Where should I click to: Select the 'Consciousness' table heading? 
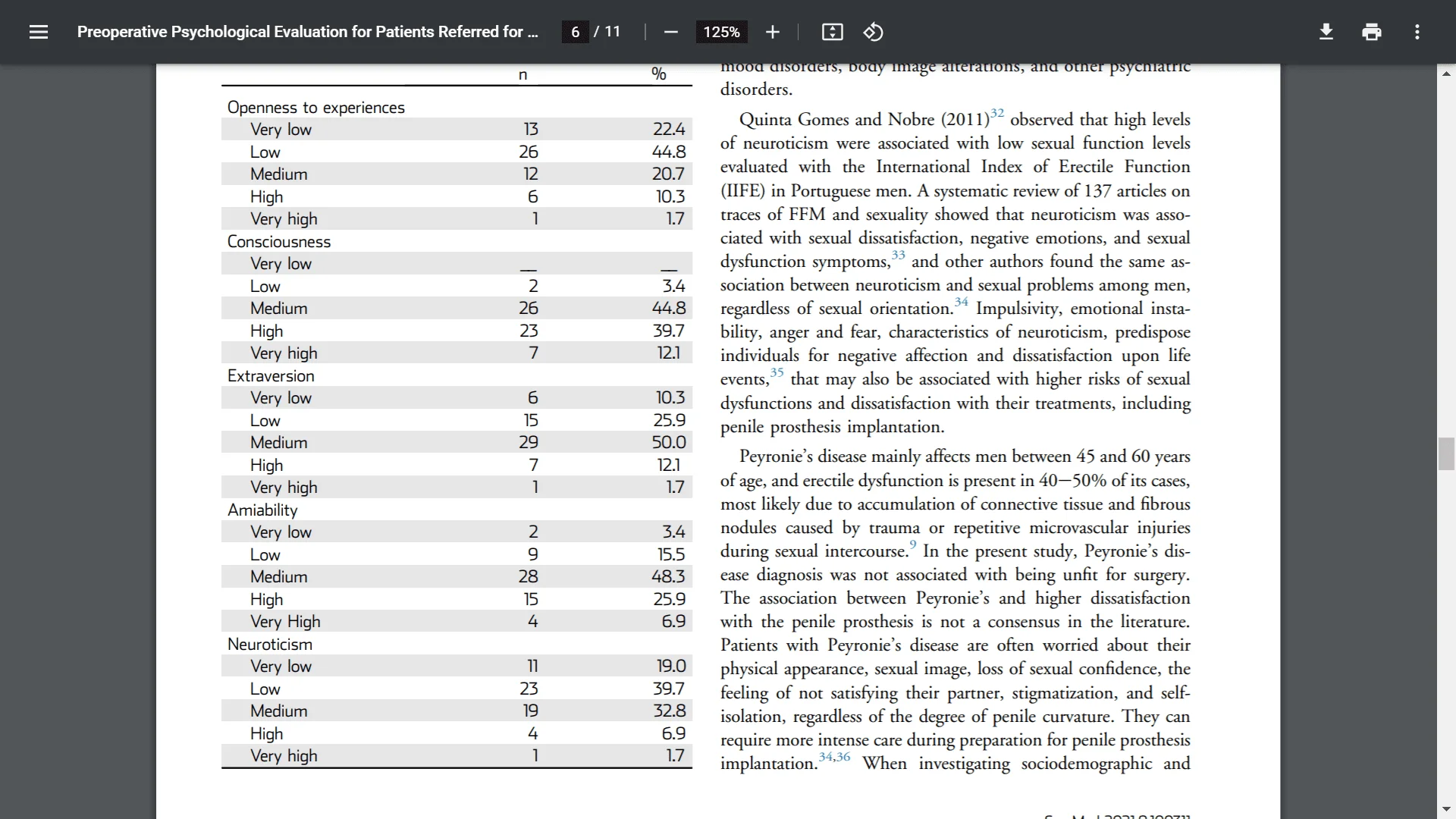(279, 242)
